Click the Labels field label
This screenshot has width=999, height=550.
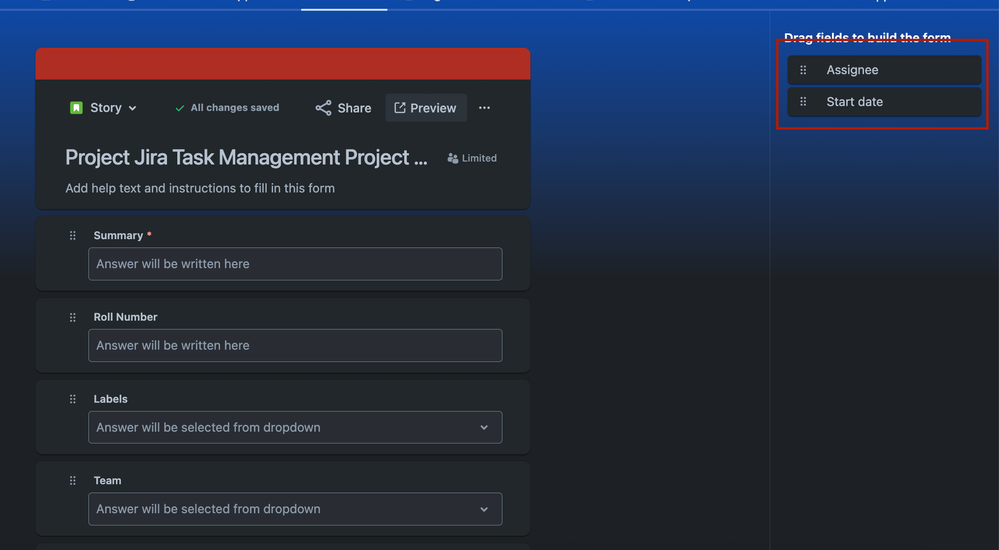click(110, 399)
